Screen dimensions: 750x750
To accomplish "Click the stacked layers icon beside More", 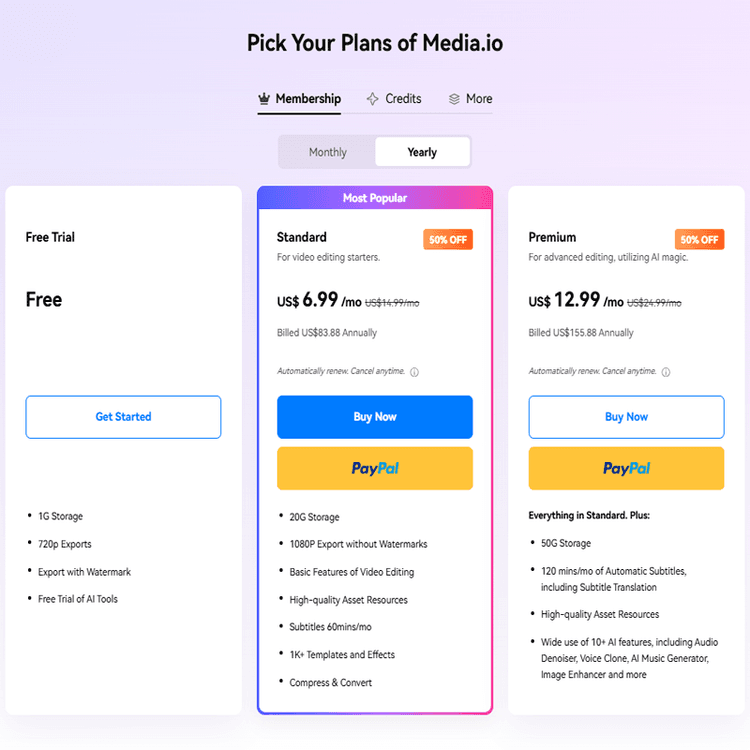I will (x=454, y=99).
